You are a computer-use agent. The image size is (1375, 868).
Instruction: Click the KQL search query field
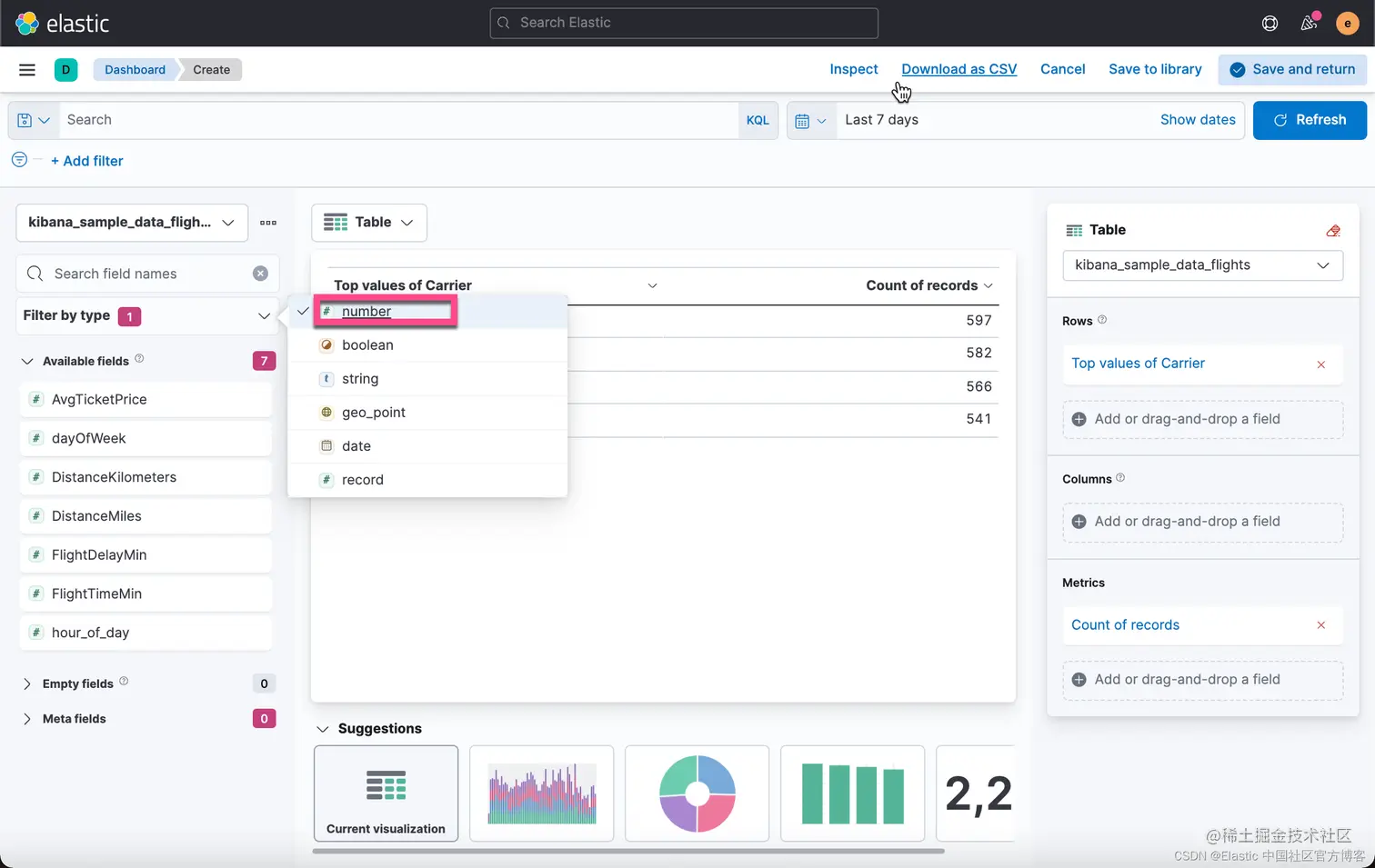click(x=398, y=120)
